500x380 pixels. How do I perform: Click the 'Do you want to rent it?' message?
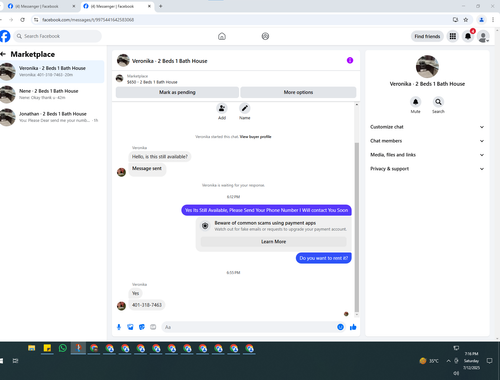[323, 258]
